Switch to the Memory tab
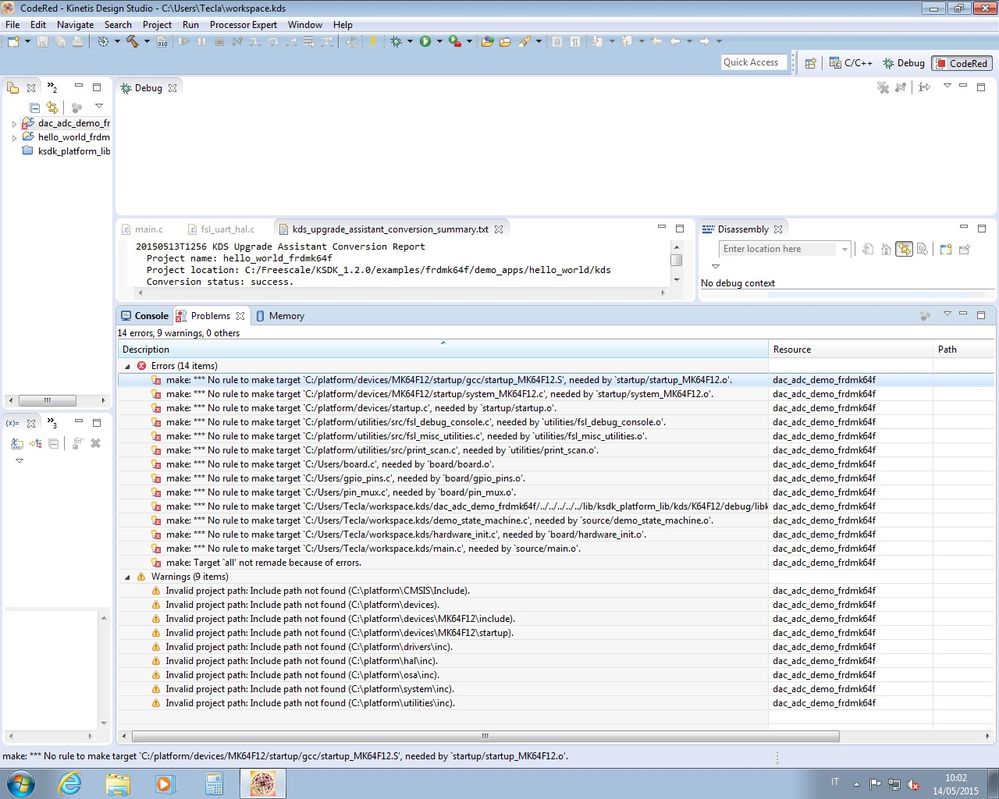The height and width of the screenshot is (799, 999). pos(280,316)
